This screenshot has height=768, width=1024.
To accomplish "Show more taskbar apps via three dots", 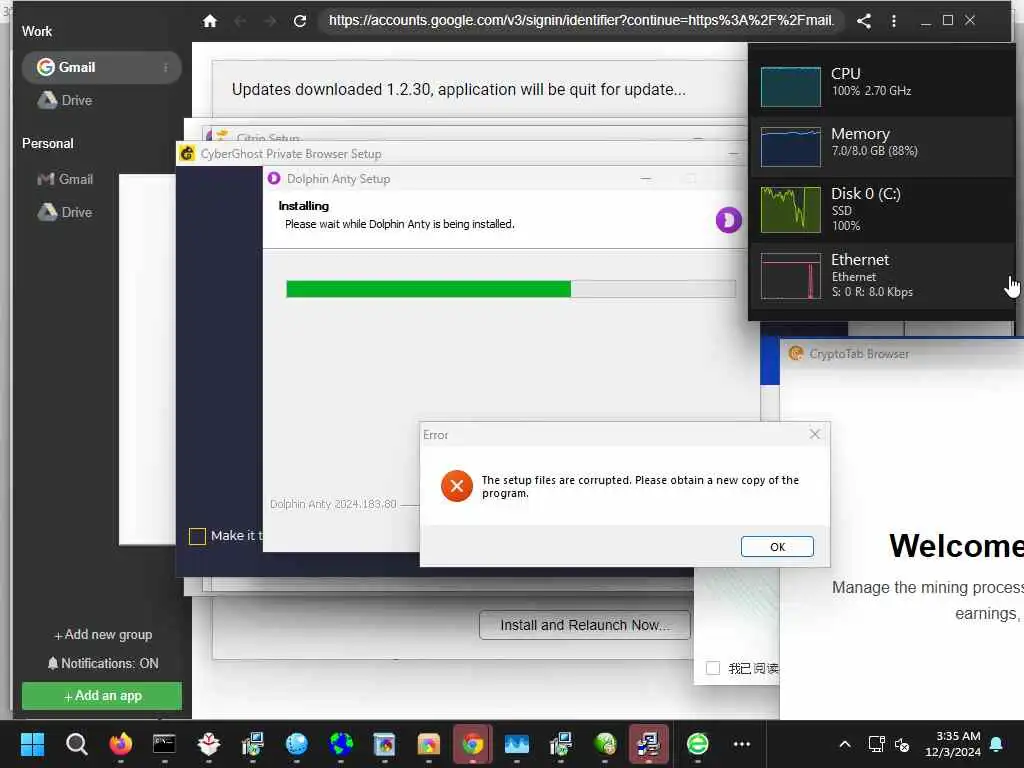I will coord(742,744).
